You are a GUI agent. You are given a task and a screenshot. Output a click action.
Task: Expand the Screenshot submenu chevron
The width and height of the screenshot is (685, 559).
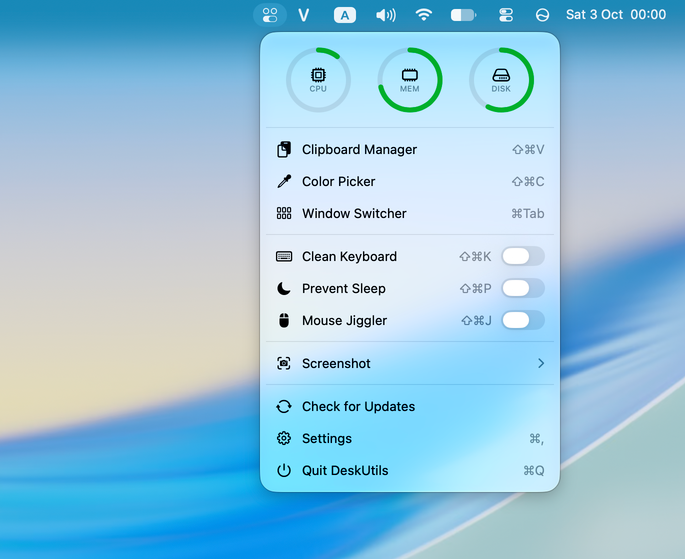pos(541,363)
